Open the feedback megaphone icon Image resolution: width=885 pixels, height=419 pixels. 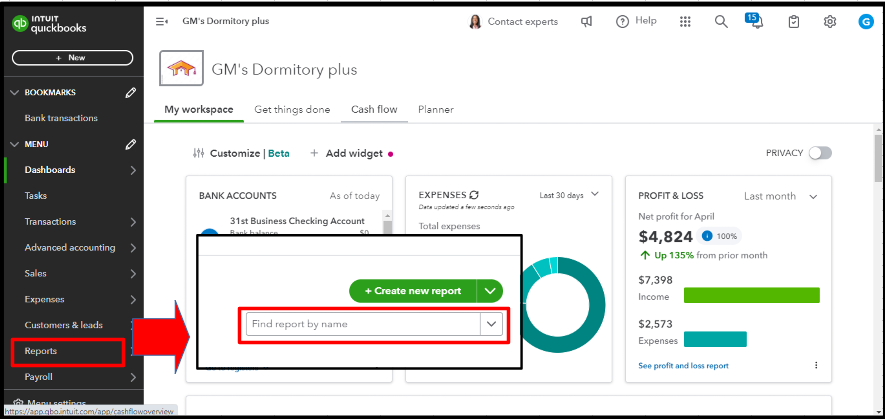tap(587, 21)
